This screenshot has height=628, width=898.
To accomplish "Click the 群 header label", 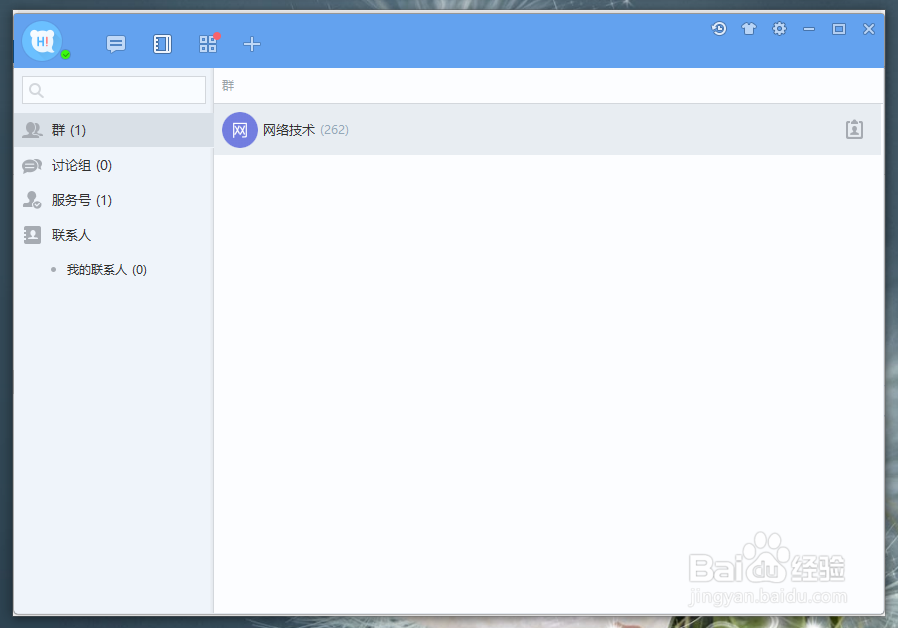I will (228, 85).
